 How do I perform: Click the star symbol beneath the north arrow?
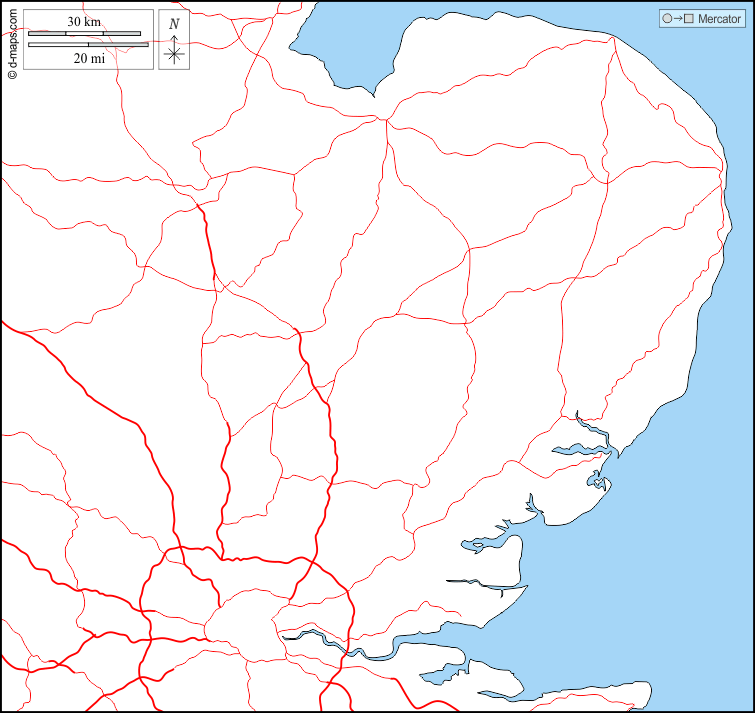click(174, 54)
